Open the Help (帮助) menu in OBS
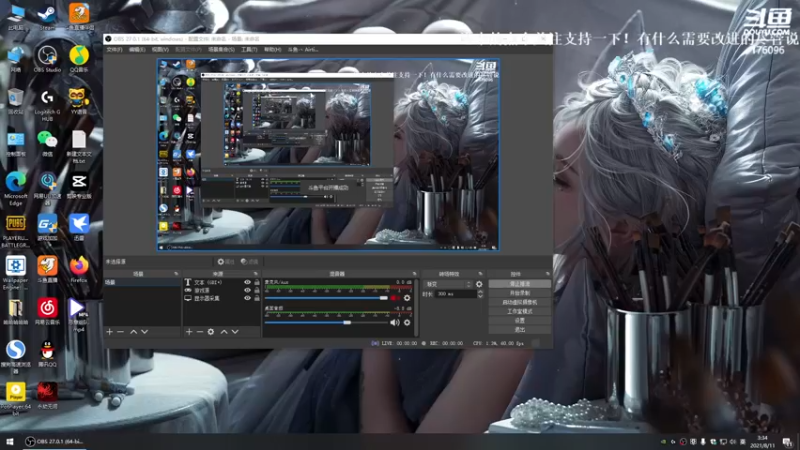Screen dimensions: 800x450 click(272, 49)
